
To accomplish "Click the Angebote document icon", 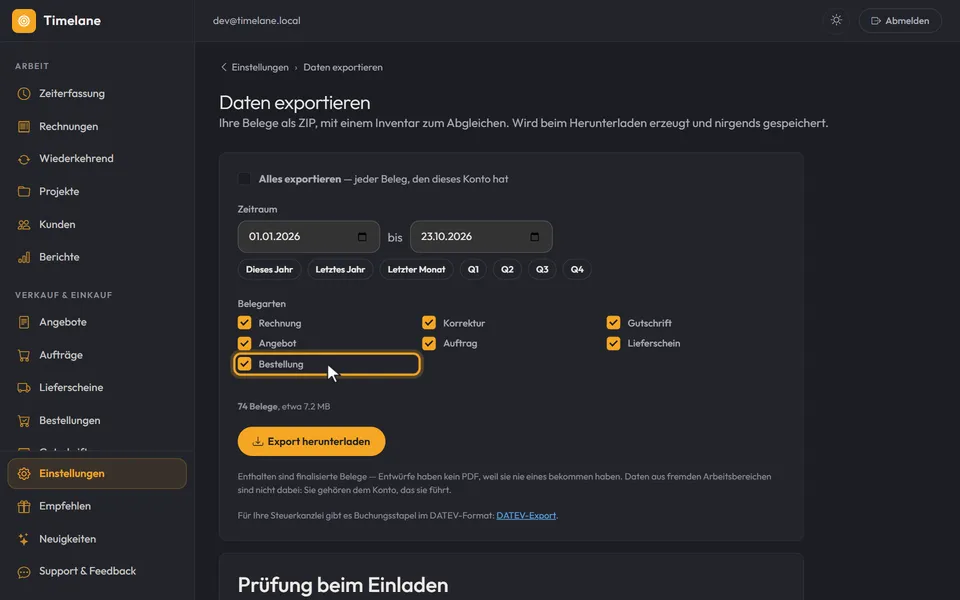I will [x=24, y=322].
